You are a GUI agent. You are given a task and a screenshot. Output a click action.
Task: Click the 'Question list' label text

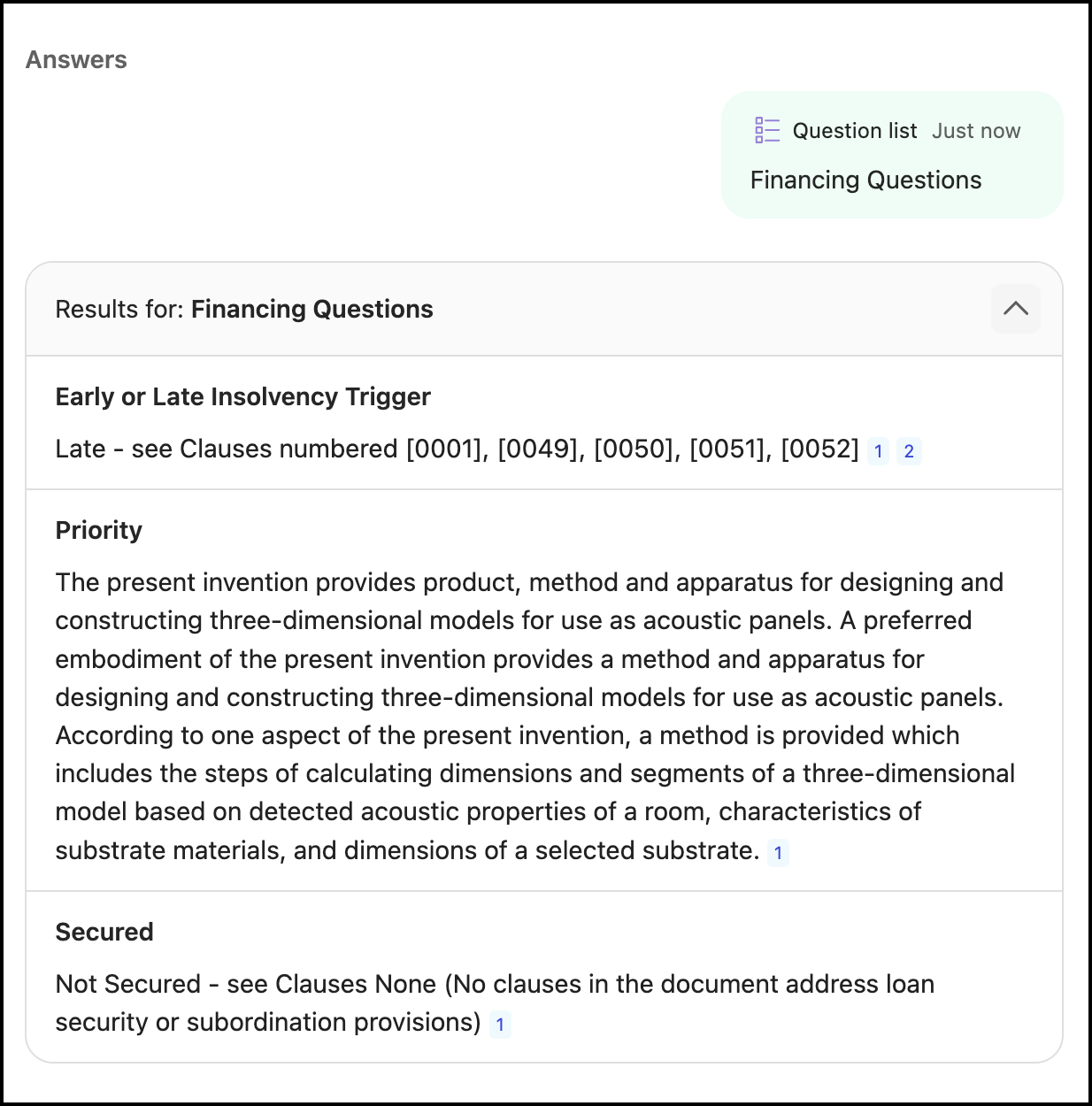coord(854,131)
